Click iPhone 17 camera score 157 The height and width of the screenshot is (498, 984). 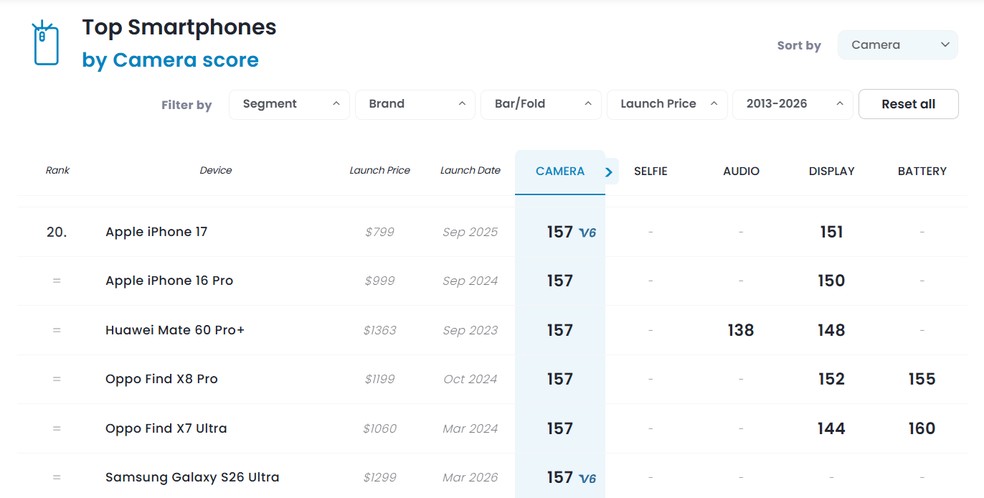pyautogui.click(x=560, y=232)
